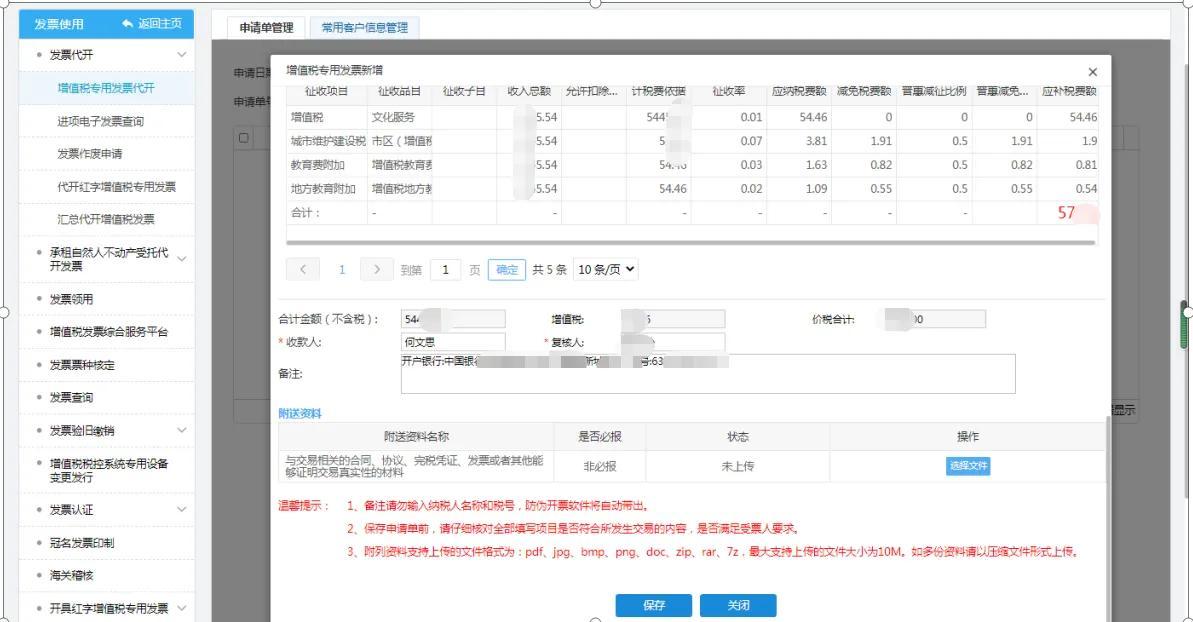Confirm page jump with 确定 button
This screenshot has height=622, width=1193.
pos(507,269)
